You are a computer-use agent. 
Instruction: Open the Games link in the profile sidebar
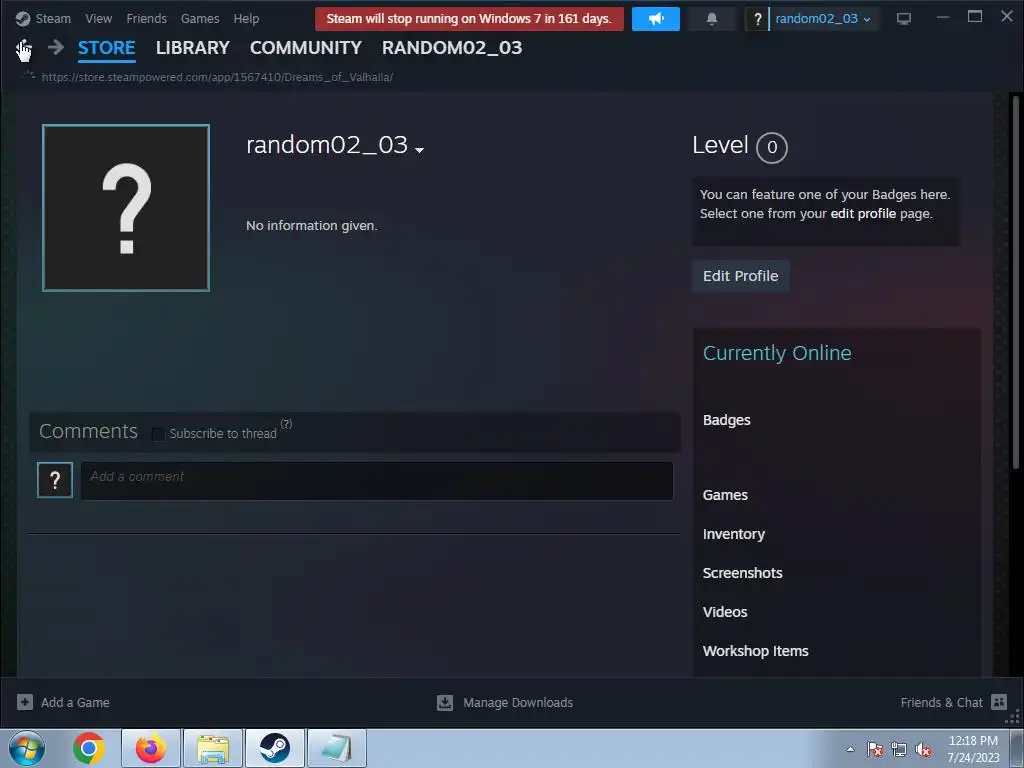[725, 495]
